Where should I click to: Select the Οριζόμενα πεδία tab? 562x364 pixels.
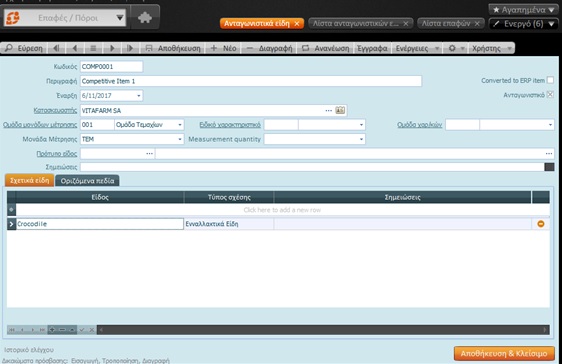[87, 181]
